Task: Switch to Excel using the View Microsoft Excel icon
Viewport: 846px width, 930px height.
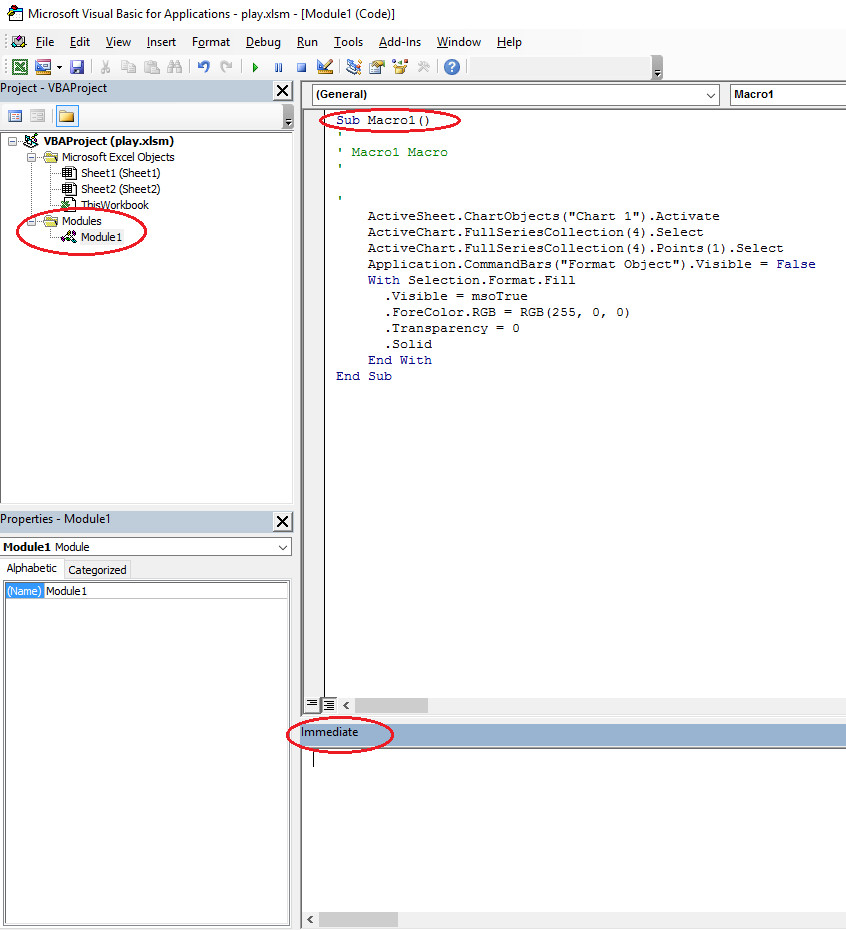Action: coord(19,67)
